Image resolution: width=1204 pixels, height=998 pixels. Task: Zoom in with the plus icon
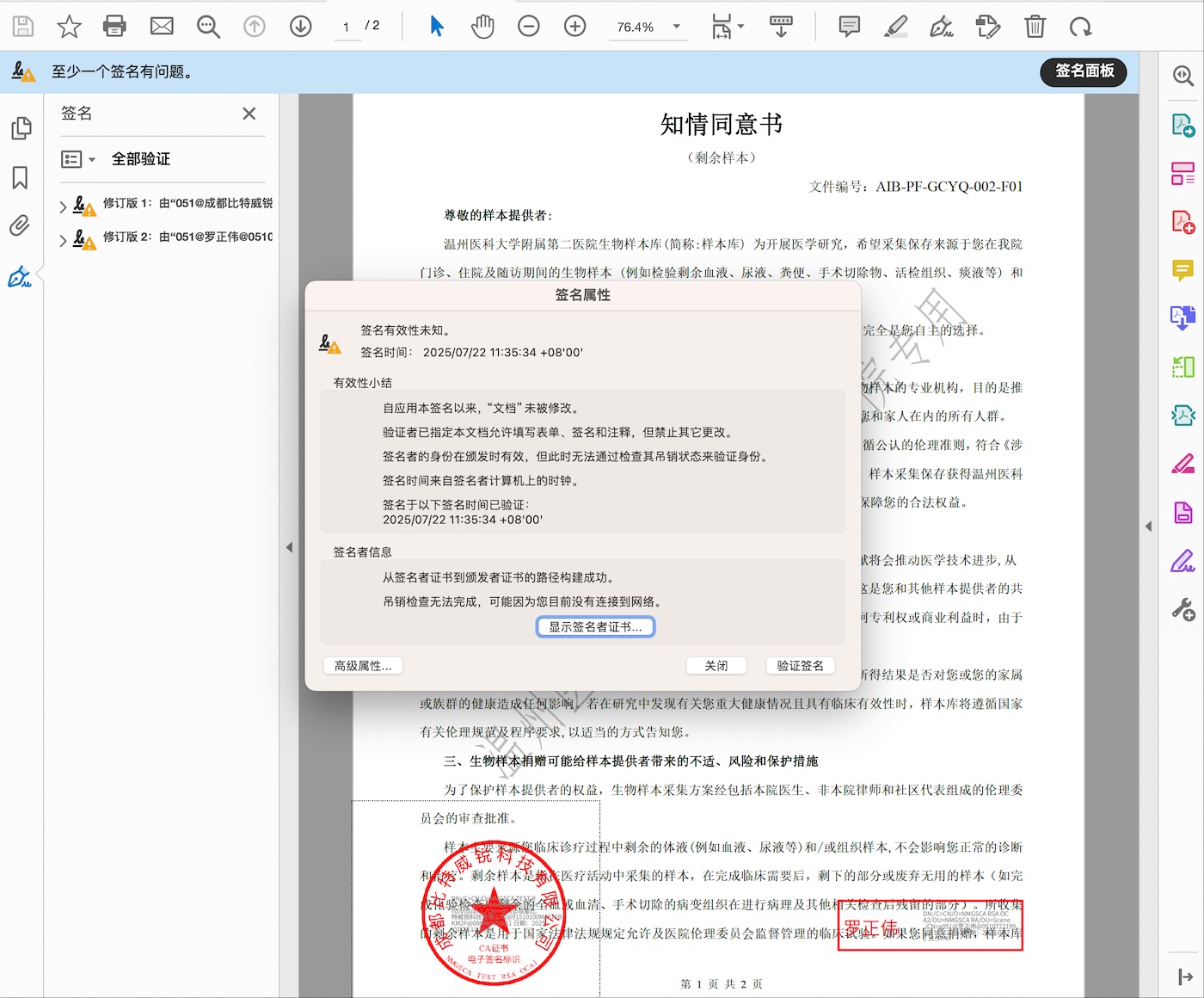pos(574,26)
